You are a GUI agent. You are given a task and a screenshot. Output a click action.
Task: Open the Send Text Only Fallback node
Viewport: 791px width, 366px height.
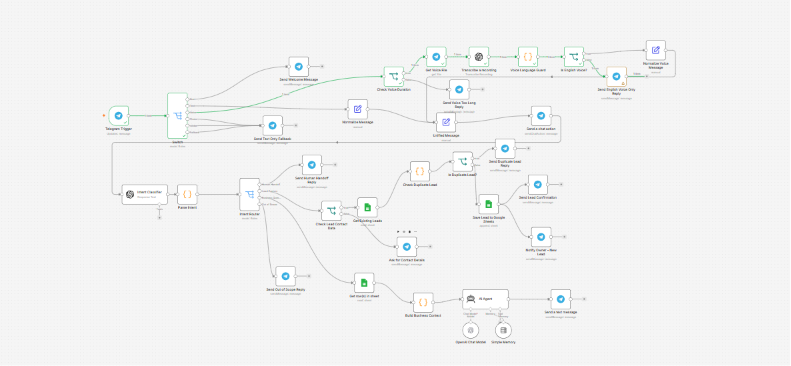272,126
